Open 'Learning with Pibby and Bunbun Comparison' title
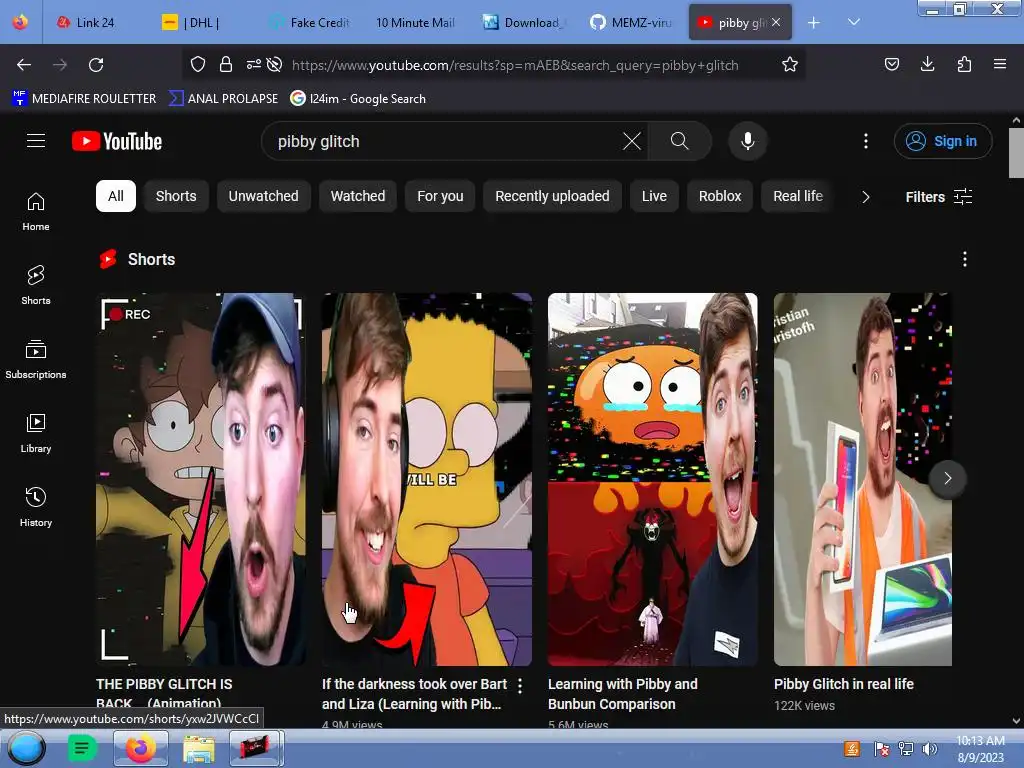Image resolution: width=1024 pixels, height=768 pixels. (622, 694)
